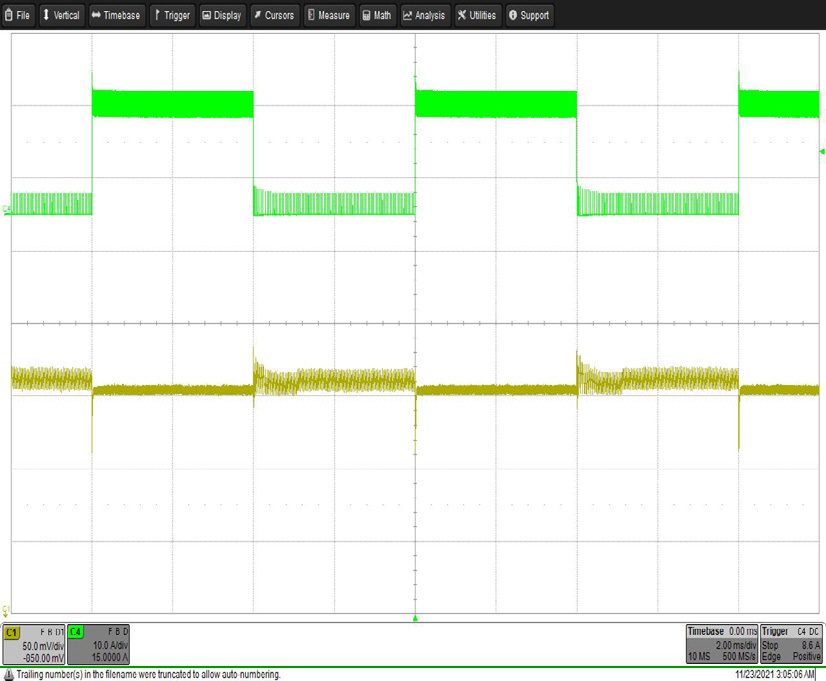Open the Trigger menu
This screenshot has height=681, width=826.
(x=172, y=15)
